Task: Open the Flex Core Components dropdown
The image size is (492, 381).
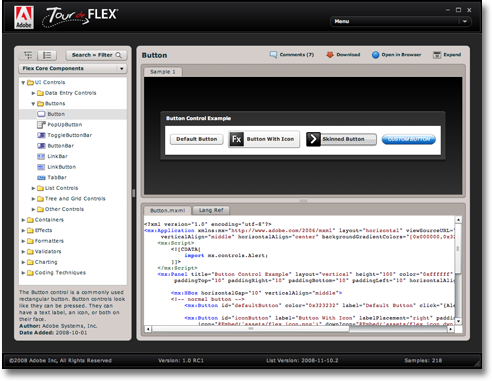Action: (x=73, y=68)
